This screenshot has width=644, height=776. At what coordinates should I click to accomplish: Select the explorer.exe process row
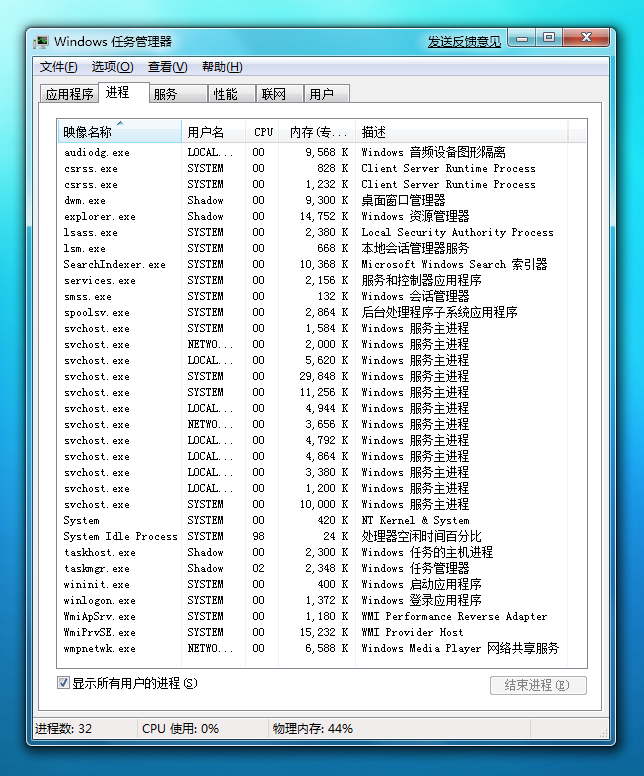click(322, 216)
